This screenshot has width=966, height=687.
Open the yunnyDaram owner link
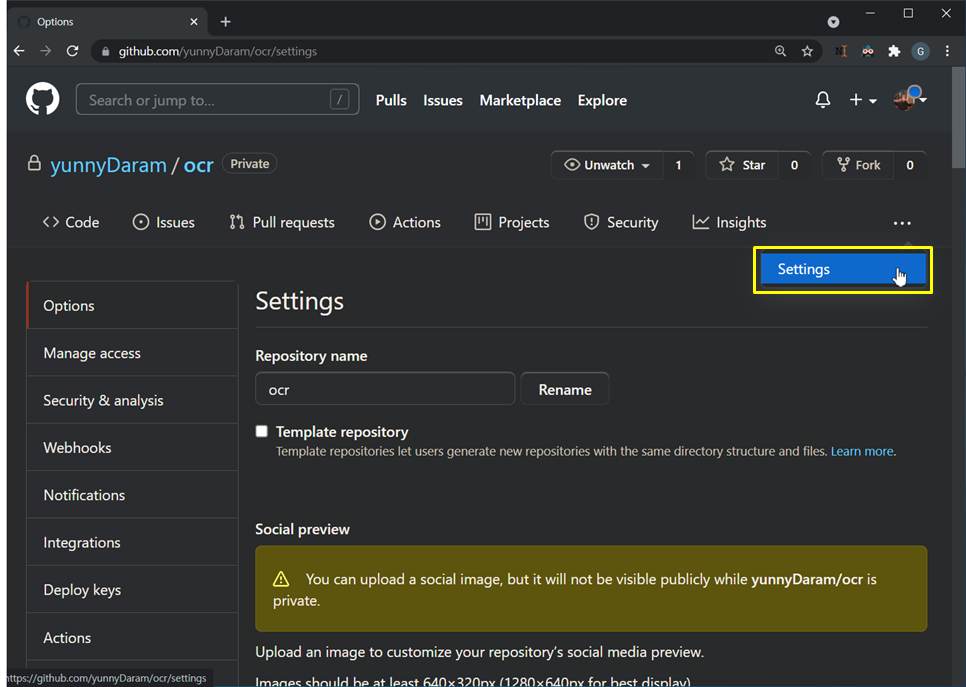108,165
